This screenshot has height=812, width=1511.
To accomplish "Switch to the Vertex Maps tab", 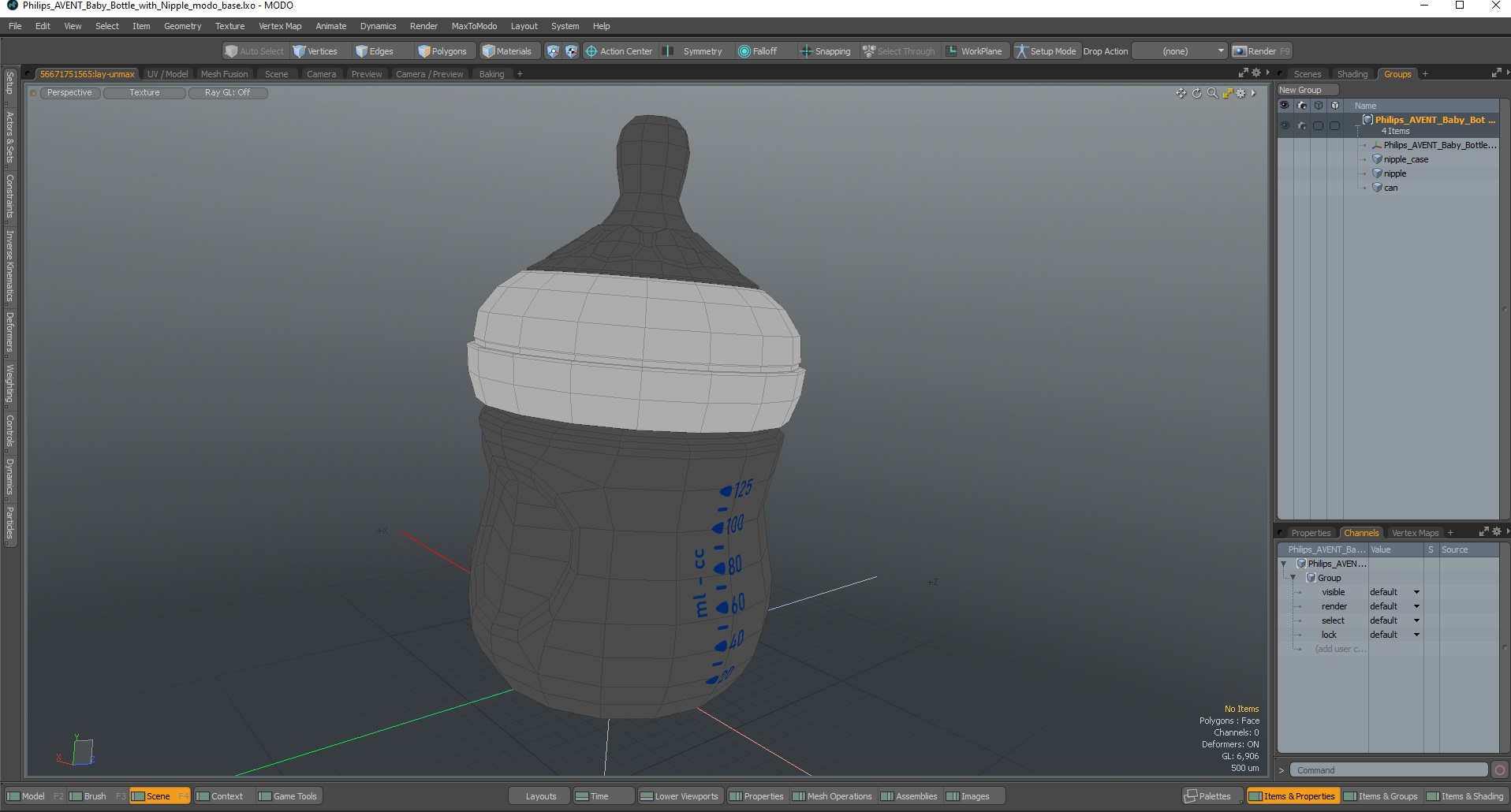I will [1415, 533].
